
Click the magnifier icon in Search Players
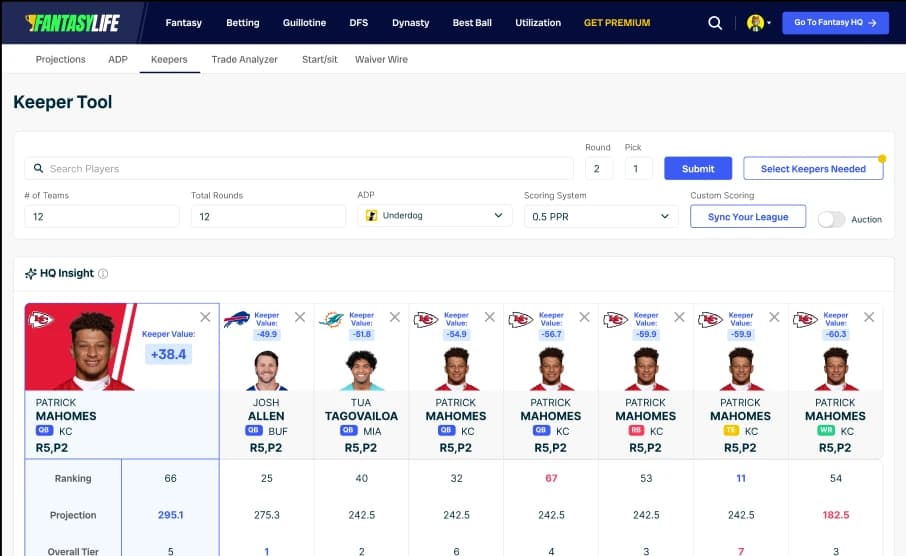point(38,168)
